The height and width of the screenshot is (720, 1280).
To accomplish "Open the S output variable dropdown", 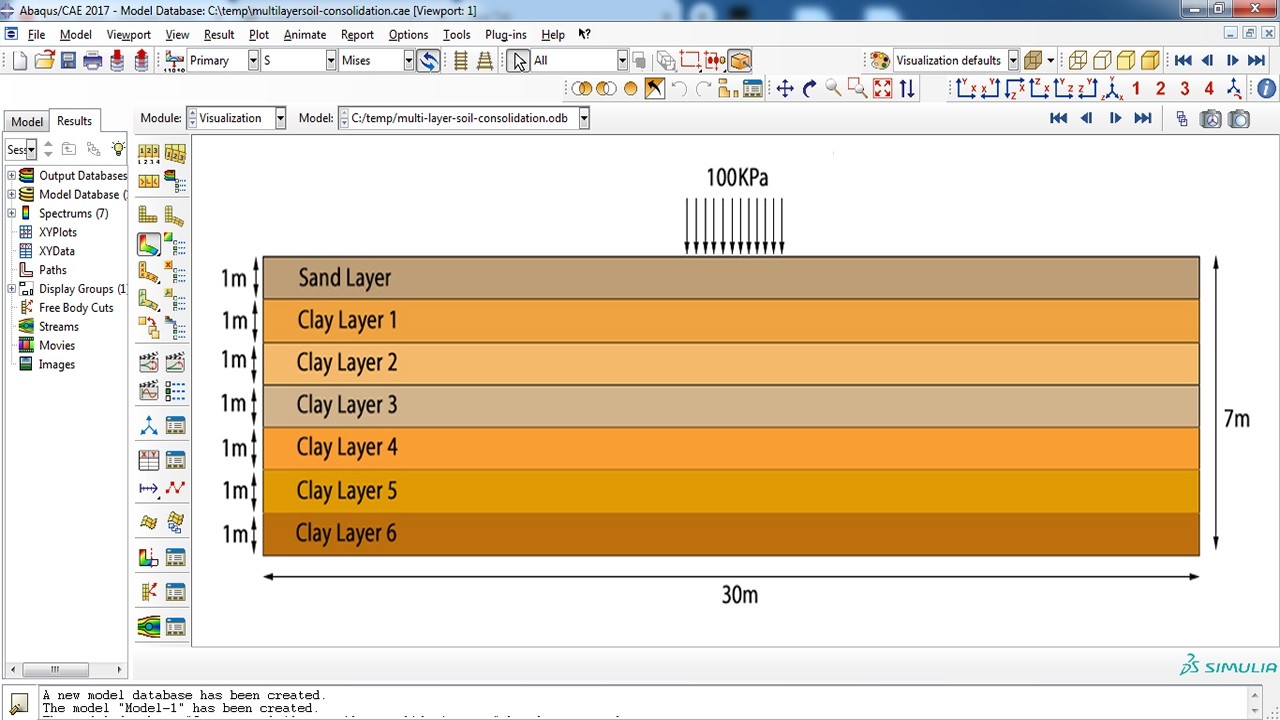I will 330,60.
